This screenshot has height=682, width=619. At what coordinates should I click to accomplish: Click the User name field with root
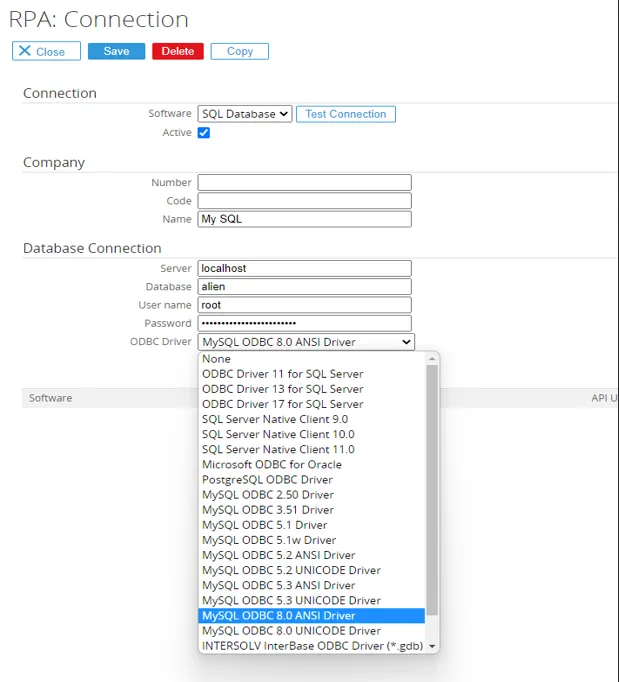[x=304, y=305]
